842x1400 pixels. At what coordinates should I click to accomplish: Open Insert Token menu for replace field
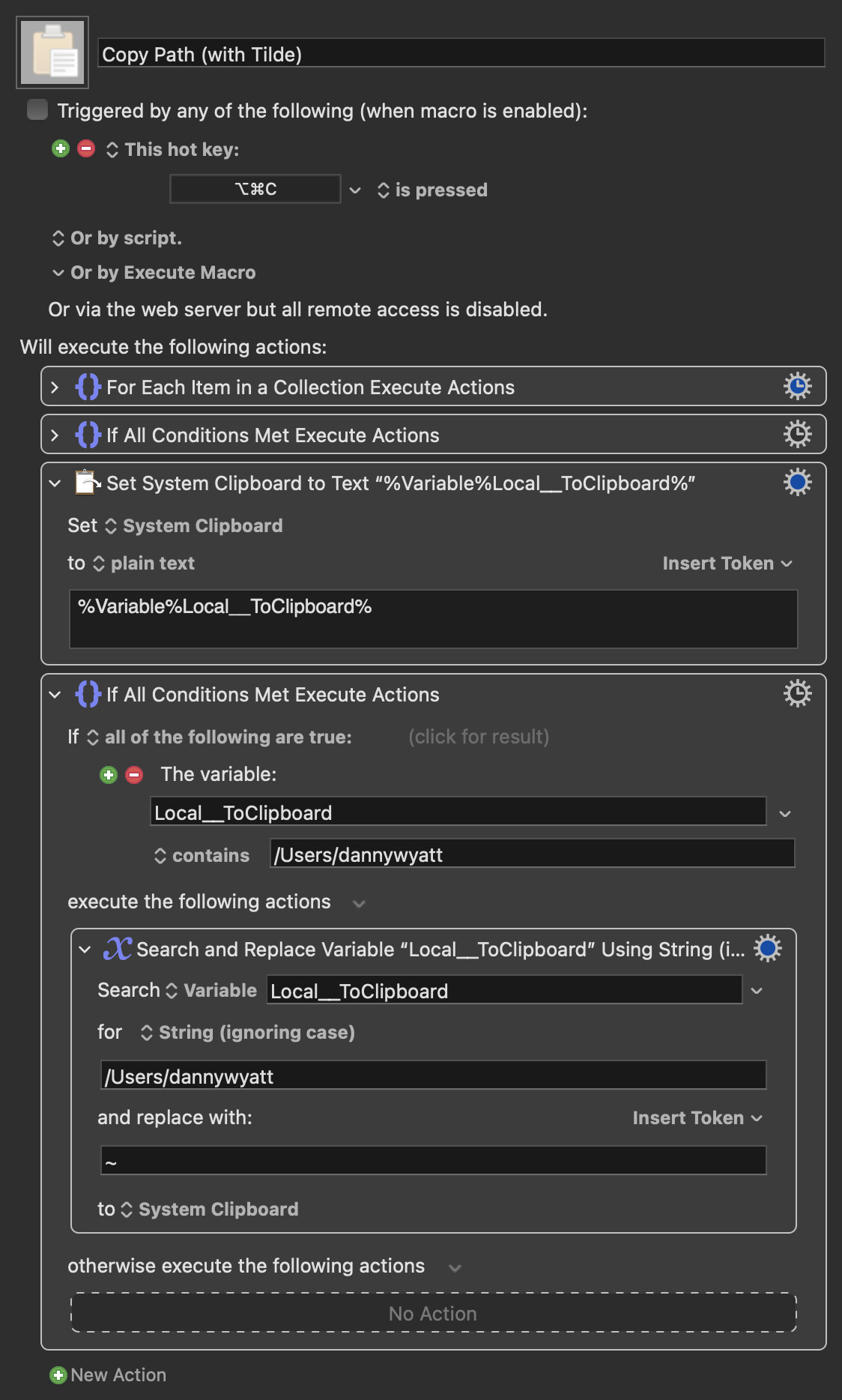coord(697,1118)
